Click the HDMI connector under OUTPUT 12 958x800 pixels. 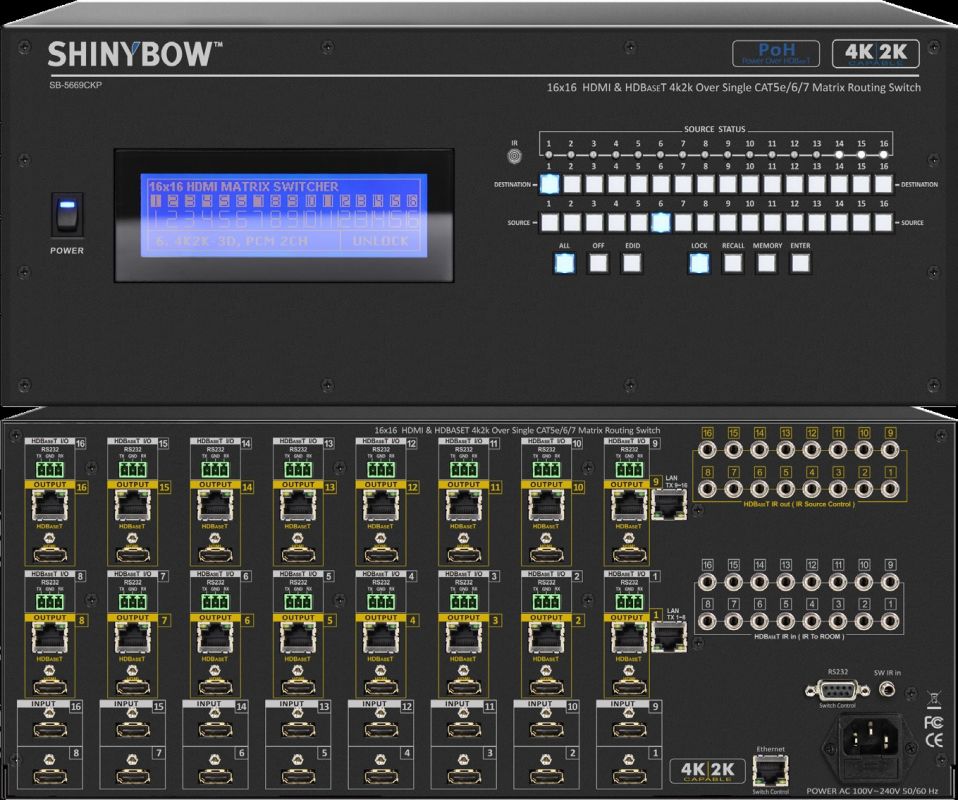[381, 554]
